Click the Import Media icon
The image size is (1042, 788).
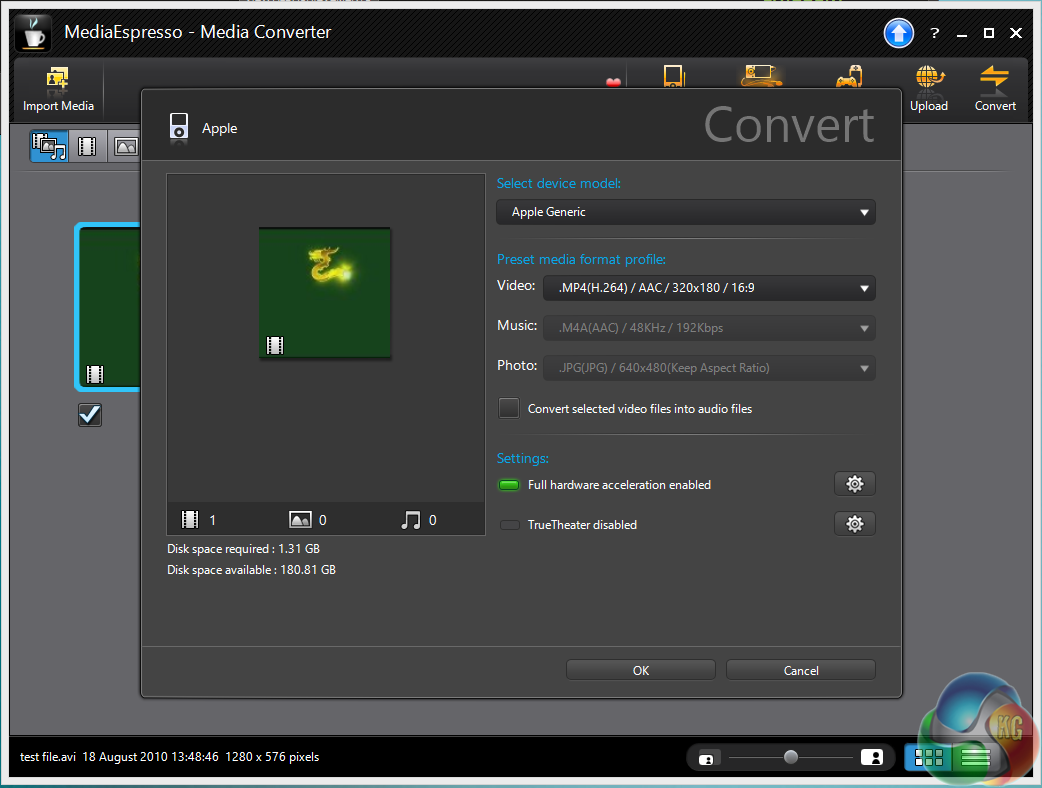coord(57,80)
